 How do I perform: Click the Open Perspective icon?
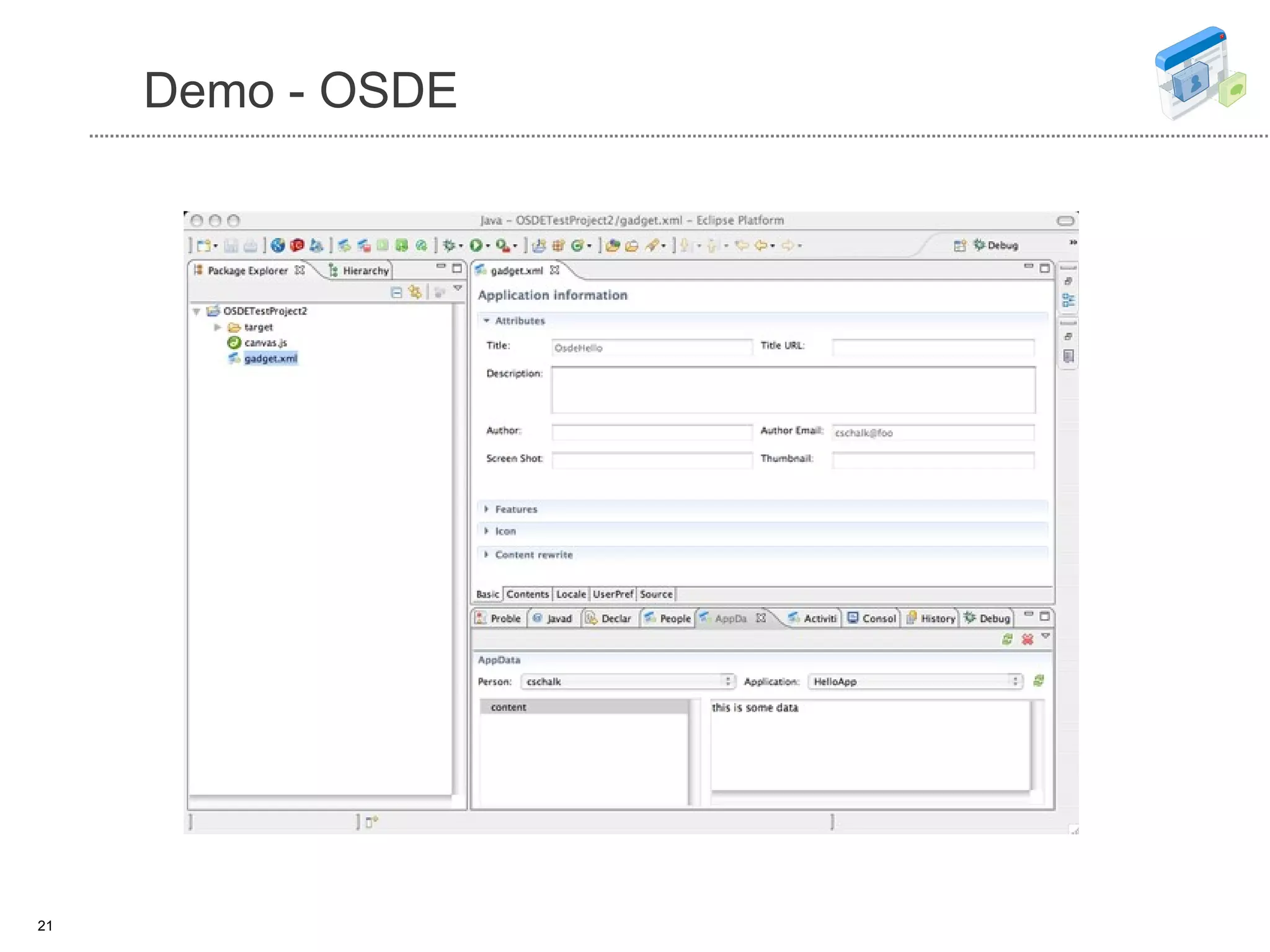959,245
